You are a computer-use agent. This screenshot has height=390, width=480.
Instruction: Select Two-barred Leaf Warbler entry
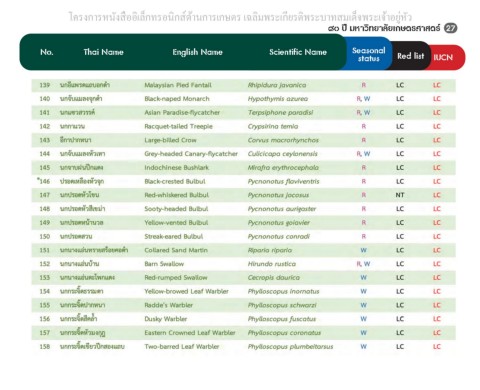[x=182, y=346]
